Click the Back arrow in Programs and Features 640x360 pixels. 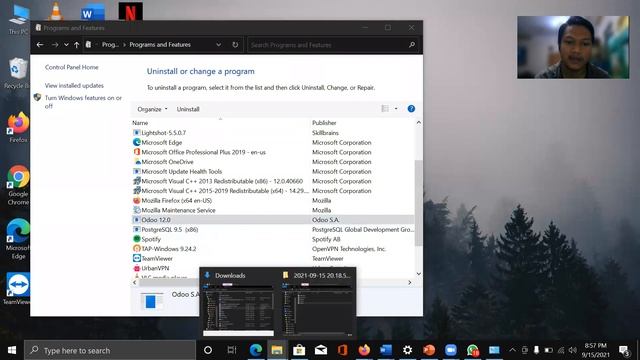(40, 45)
